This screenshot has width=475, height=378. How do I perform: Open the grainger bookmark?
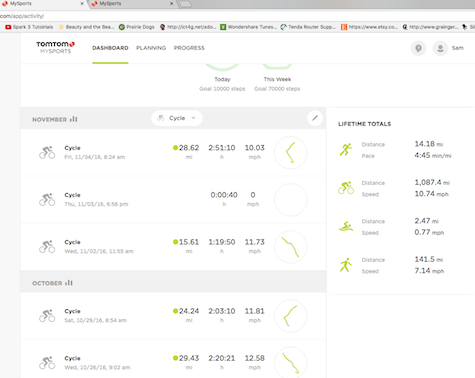[430, 27]
